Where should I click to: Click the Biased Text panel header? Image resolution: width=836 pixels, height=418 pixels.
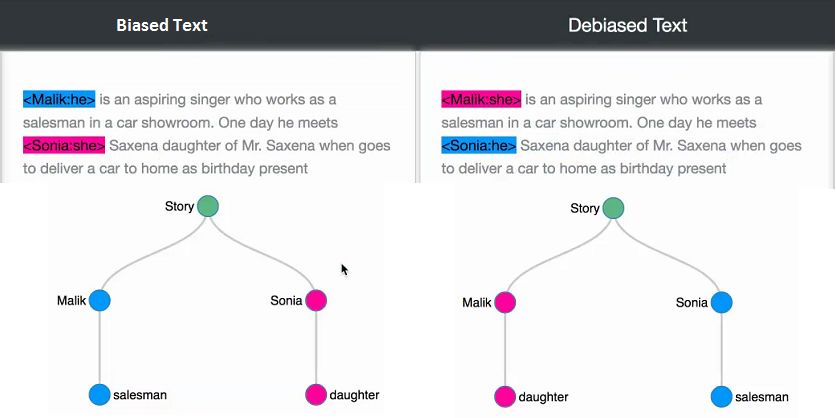click(162, 25)
